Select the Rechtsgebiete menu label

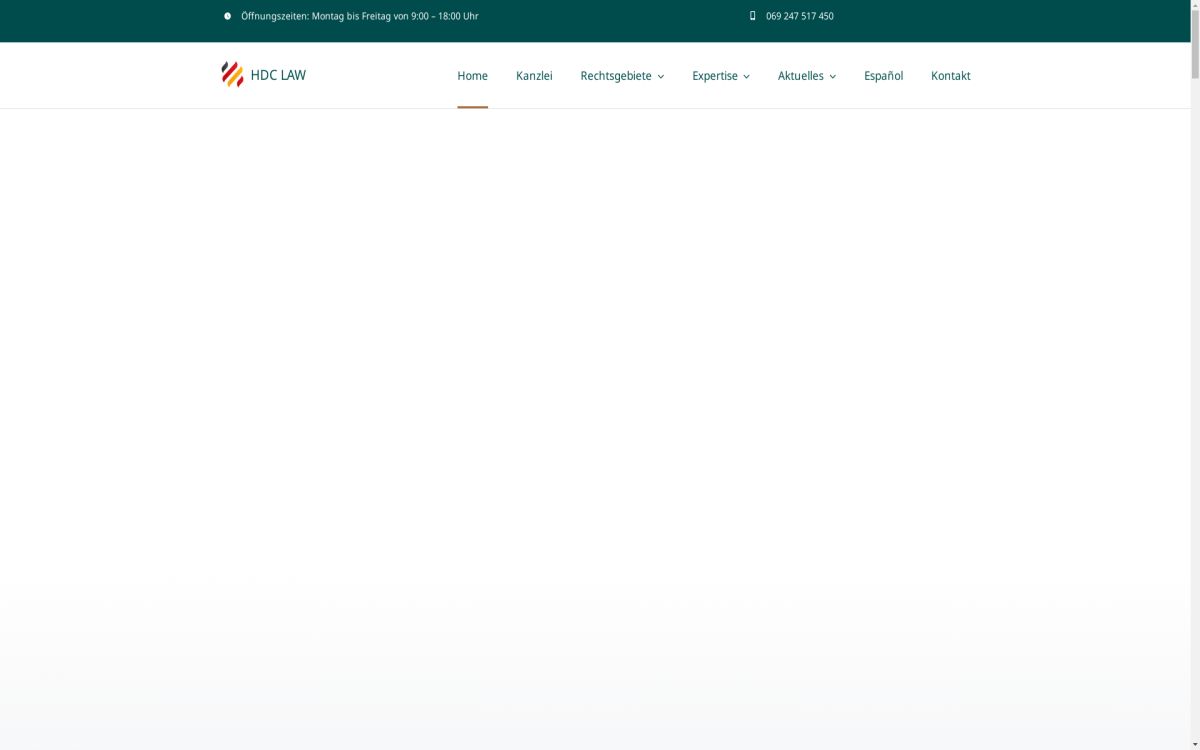[615, 76]
